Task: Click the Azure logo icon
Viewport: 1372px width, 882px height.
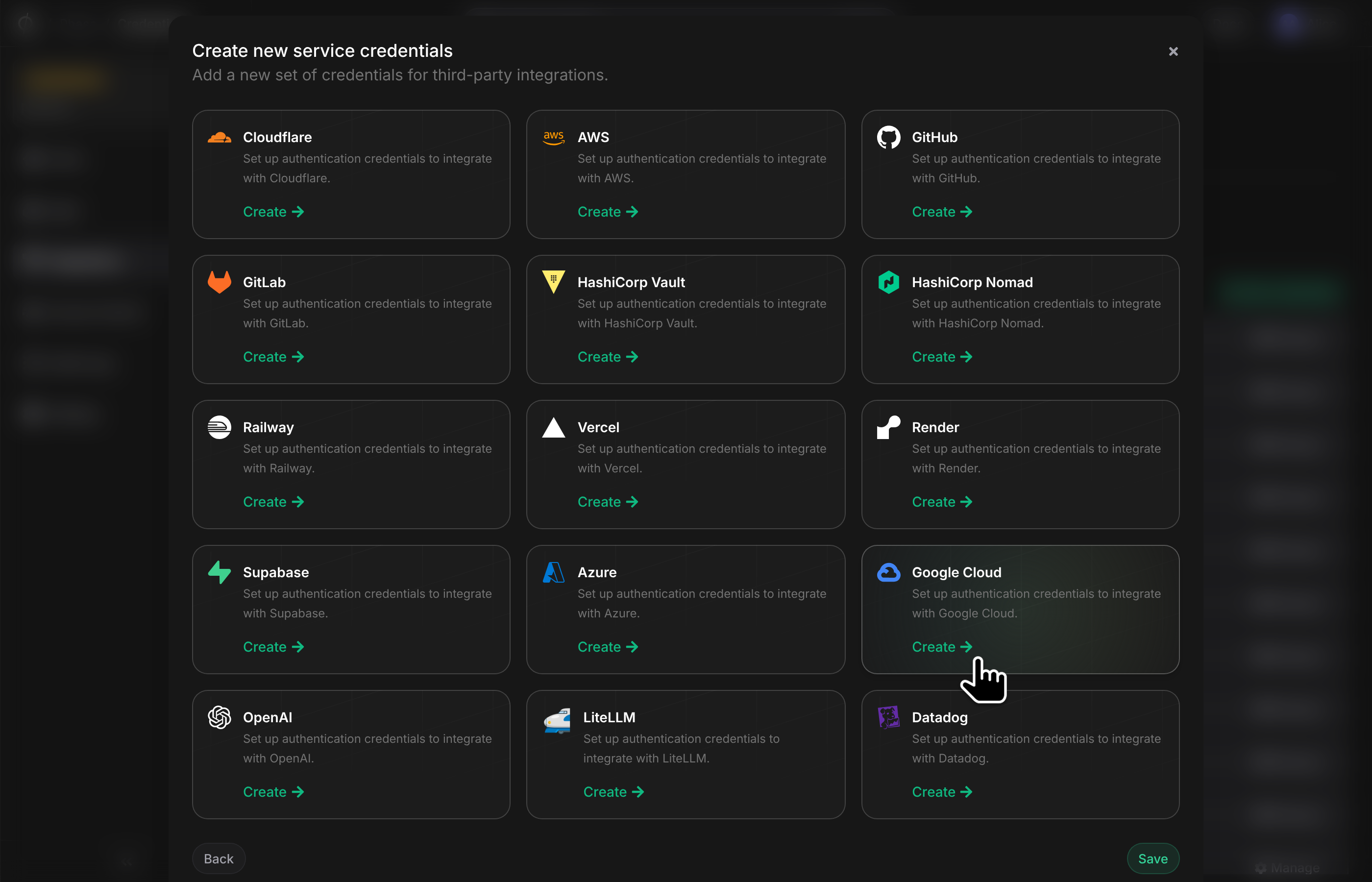Action: point(554,572)
